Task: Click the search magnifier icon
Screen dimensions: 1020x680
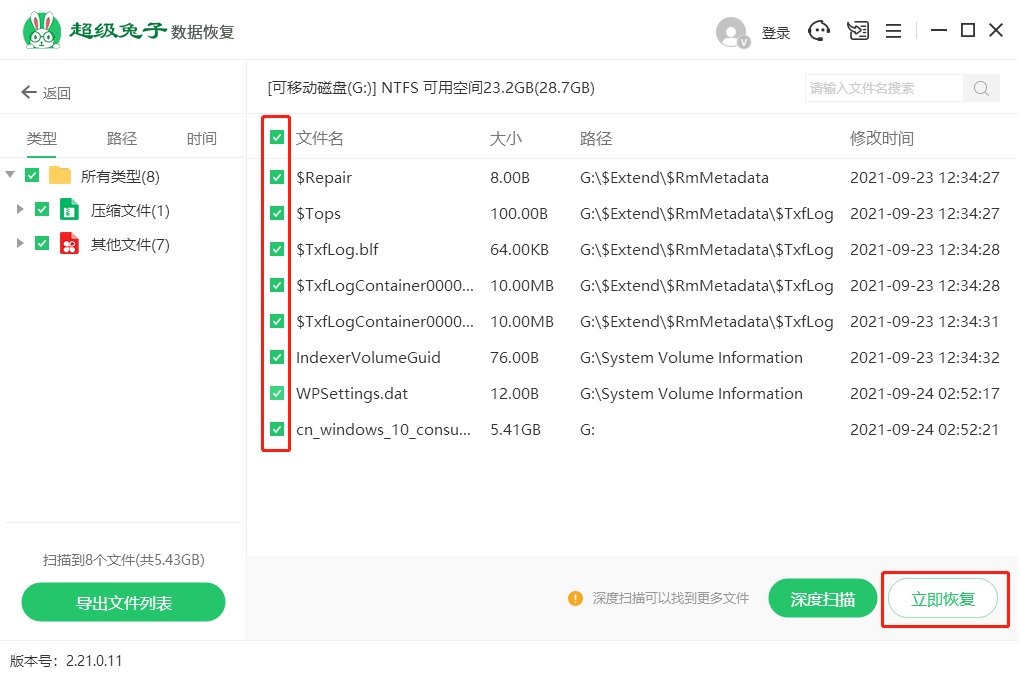Action: tap(981, 88)
